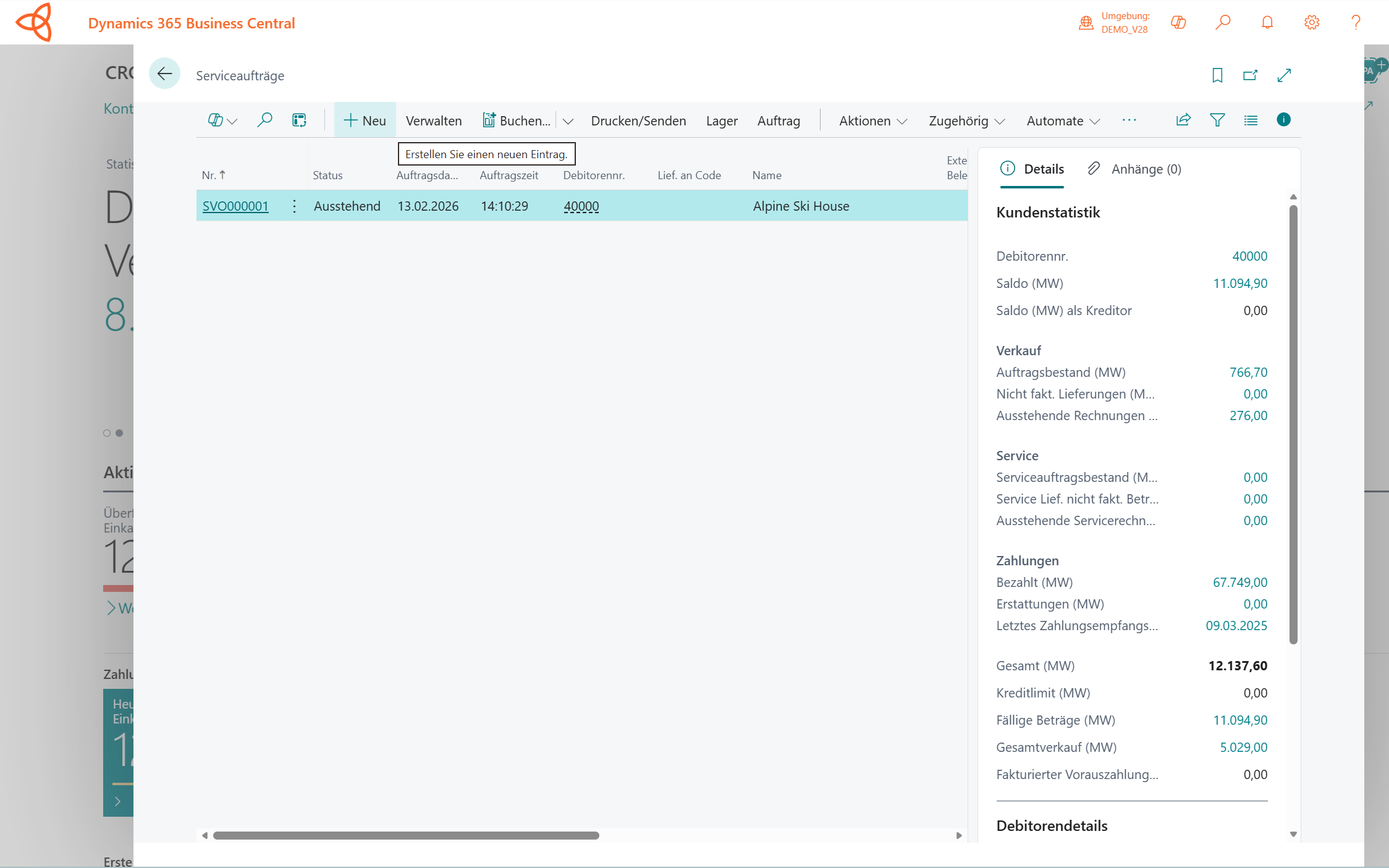Click the analysis mode icon in toolbar
Viewport: 1389px width, 868px height.
[299, 120]
